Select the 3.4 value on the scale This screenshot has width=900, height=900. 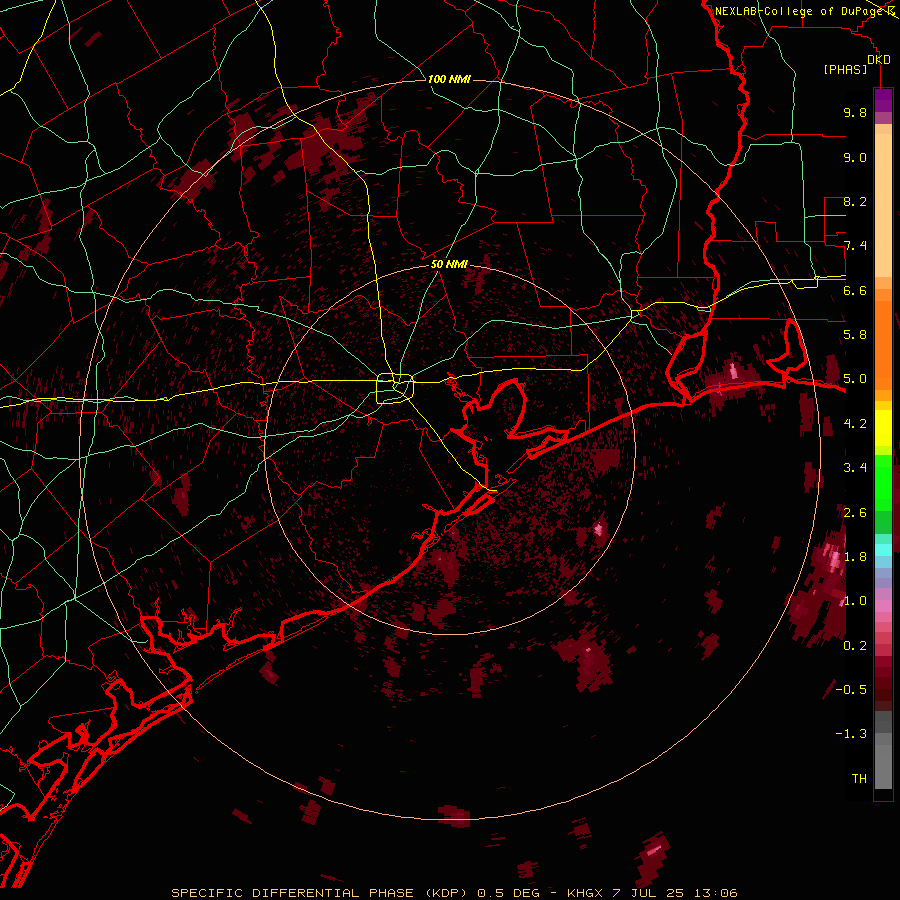[x=855, y=468]
